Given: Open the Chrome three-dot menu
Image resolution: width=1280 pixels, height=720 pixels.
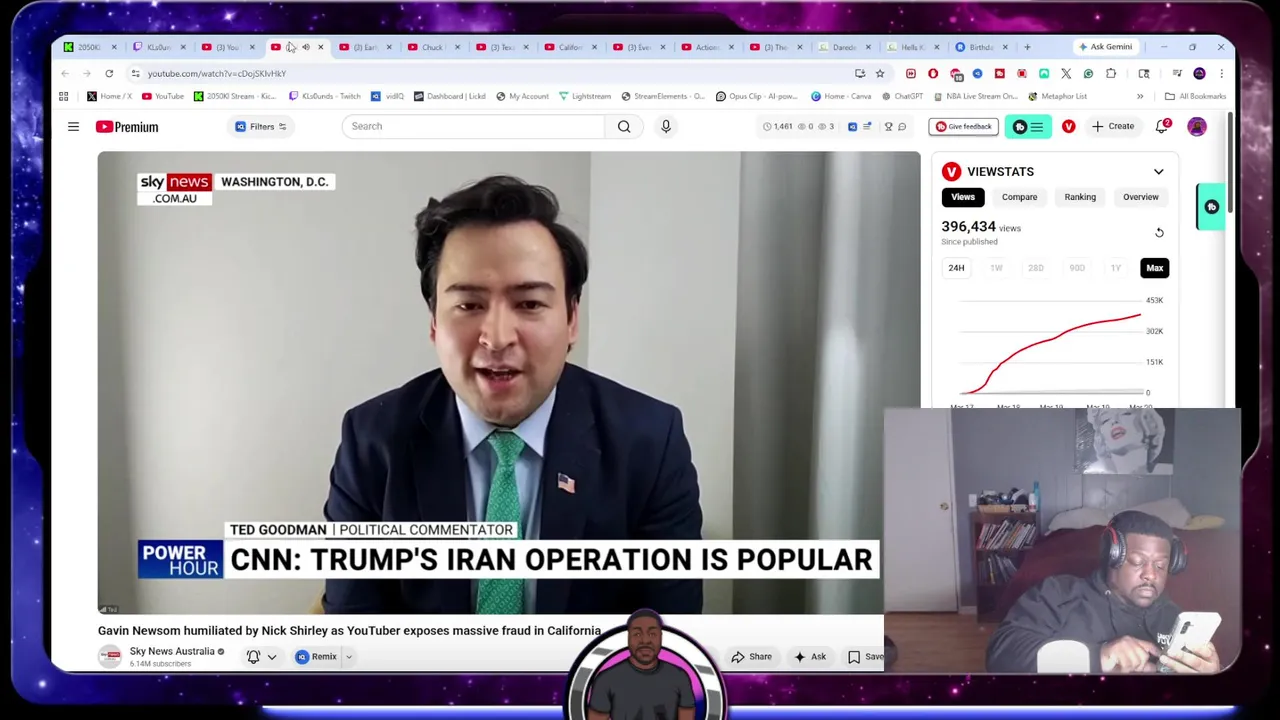Looking at the screenshot, I should (1221, 73).
